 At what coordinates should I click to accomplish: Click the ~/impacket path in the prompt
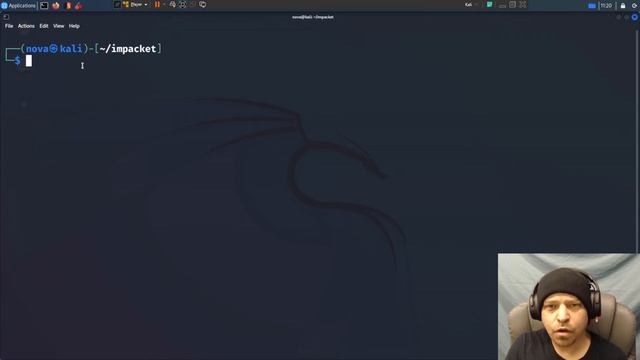tap(128, 49)
